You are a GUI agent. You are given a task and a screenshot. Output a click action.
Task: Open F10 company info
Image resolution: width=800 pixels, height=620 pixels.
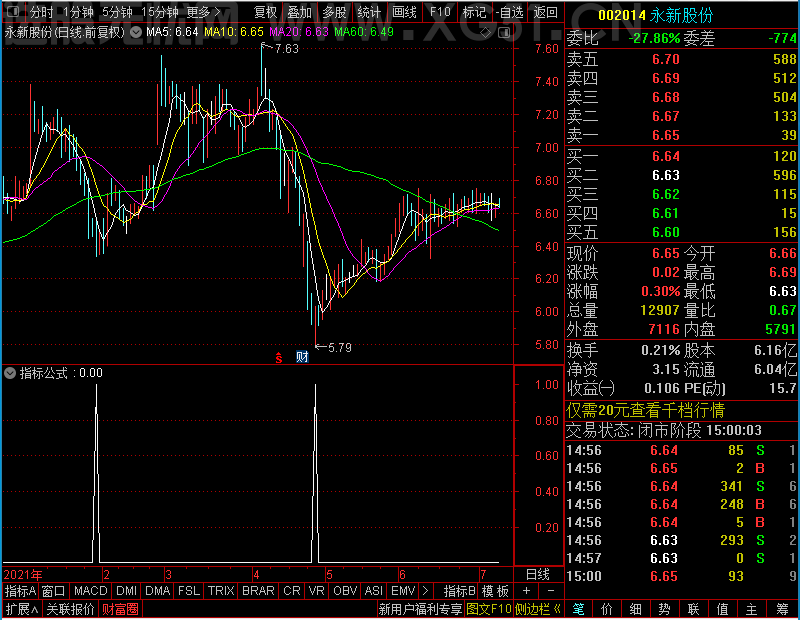click(x=440, y=12)
